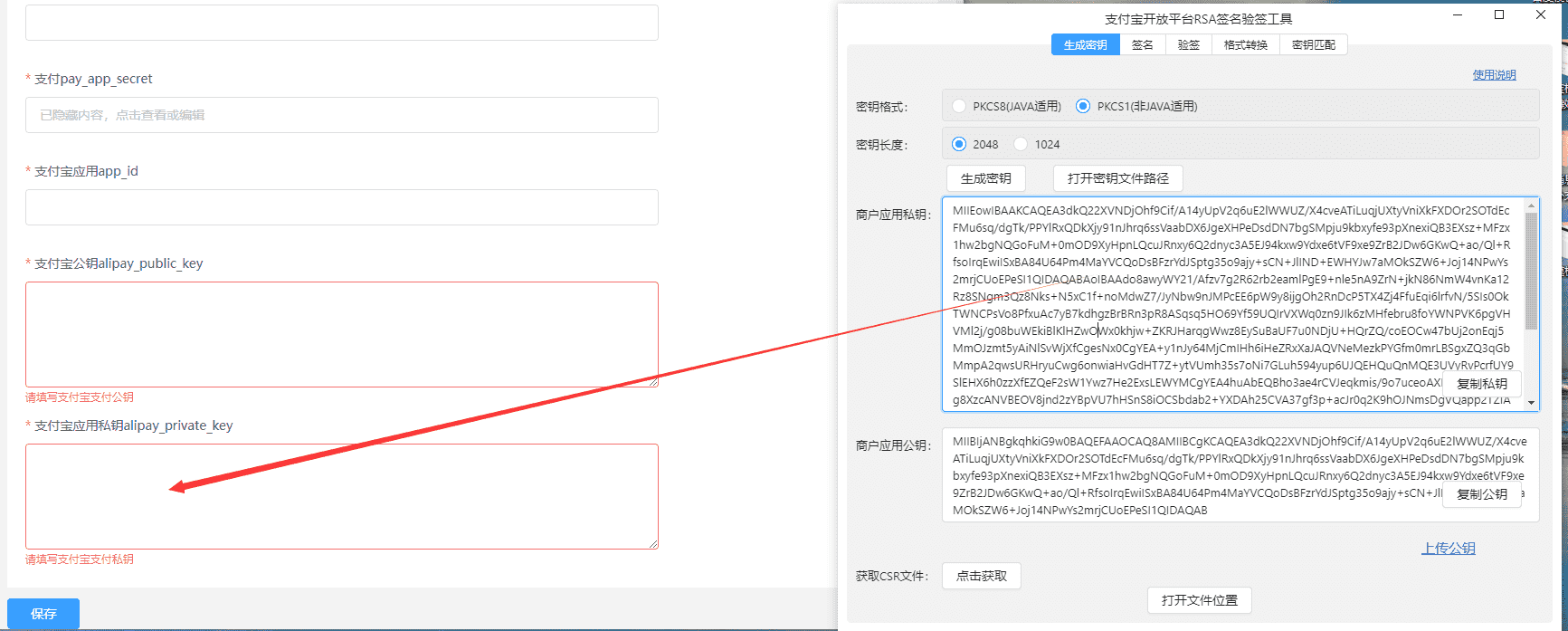The image size is (1568, 631).
Task: Focus the 支付pay_app_secret field
Action: [x=342, y=115]
